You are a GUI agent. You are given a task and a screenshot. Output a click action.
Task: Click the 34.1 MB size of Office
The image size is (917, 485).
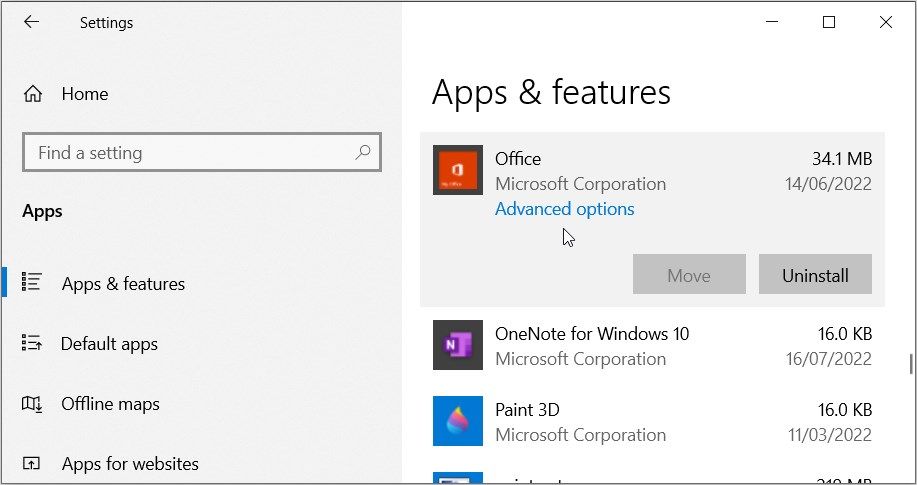pyautogui.click(x=842, y=159)
